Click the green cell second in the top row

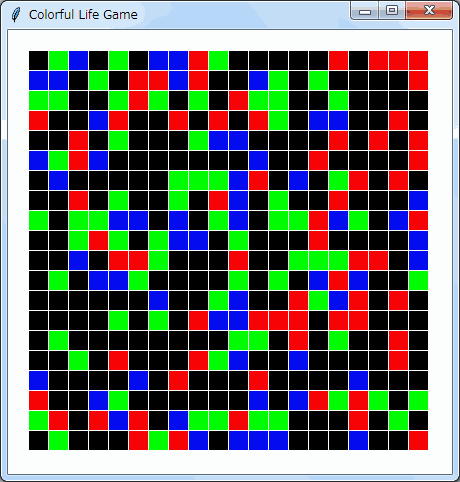click(58, 60)
